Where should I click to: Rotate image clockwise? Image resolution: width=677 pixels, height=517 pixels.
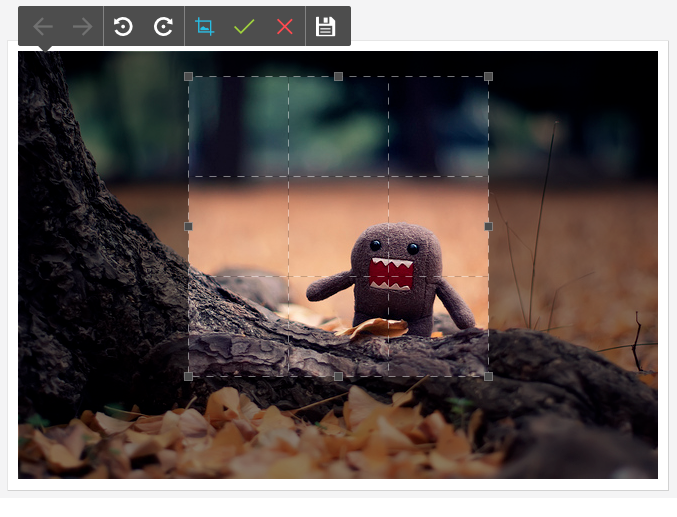(164, 27)
